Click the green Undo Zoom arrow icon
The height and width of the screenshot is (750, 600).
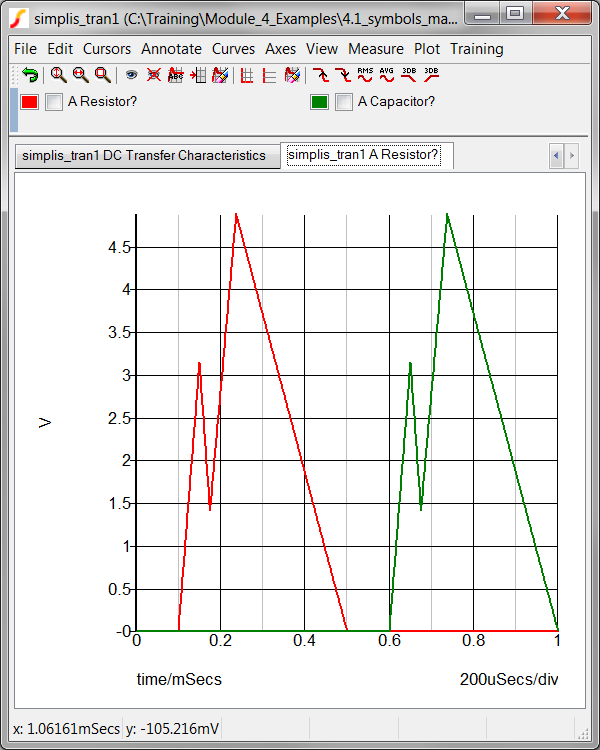coord(30,75)
